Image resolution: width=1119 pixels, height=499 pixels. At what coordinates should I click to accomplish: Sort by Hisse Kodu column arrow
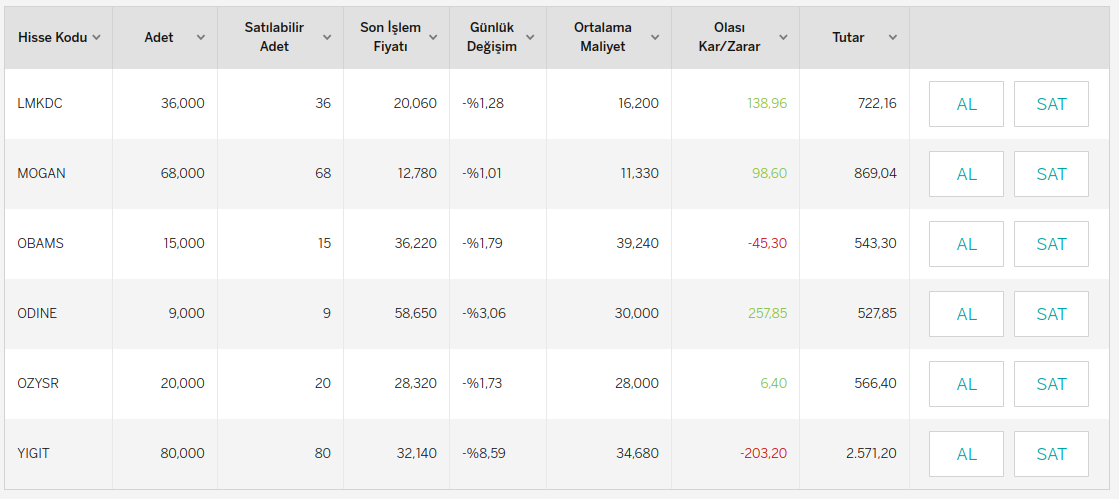pos(96,38)
